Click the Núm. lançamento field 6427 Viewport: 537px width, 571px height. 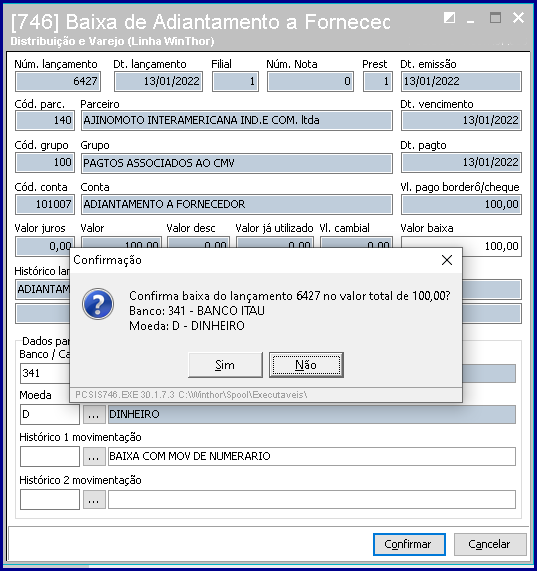click(58, 81)
